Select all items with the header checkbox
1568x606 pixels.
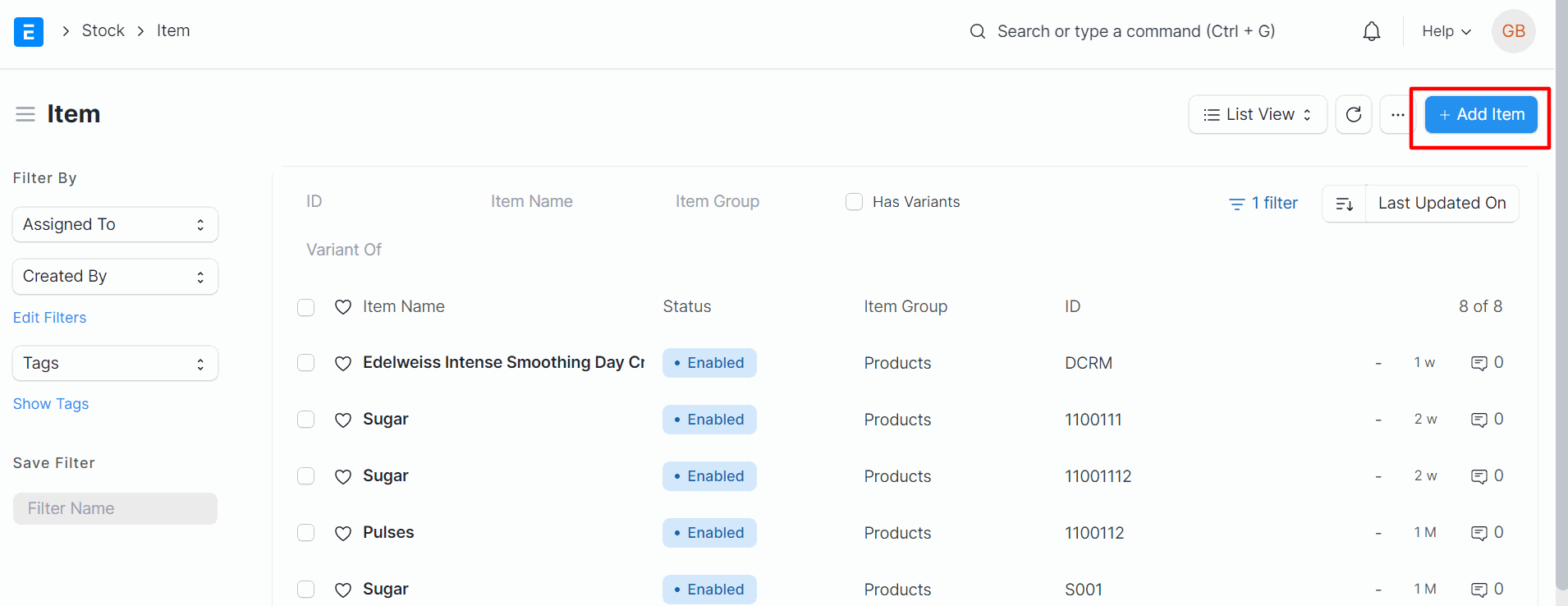pyautogui.click(x=306, y=307)
